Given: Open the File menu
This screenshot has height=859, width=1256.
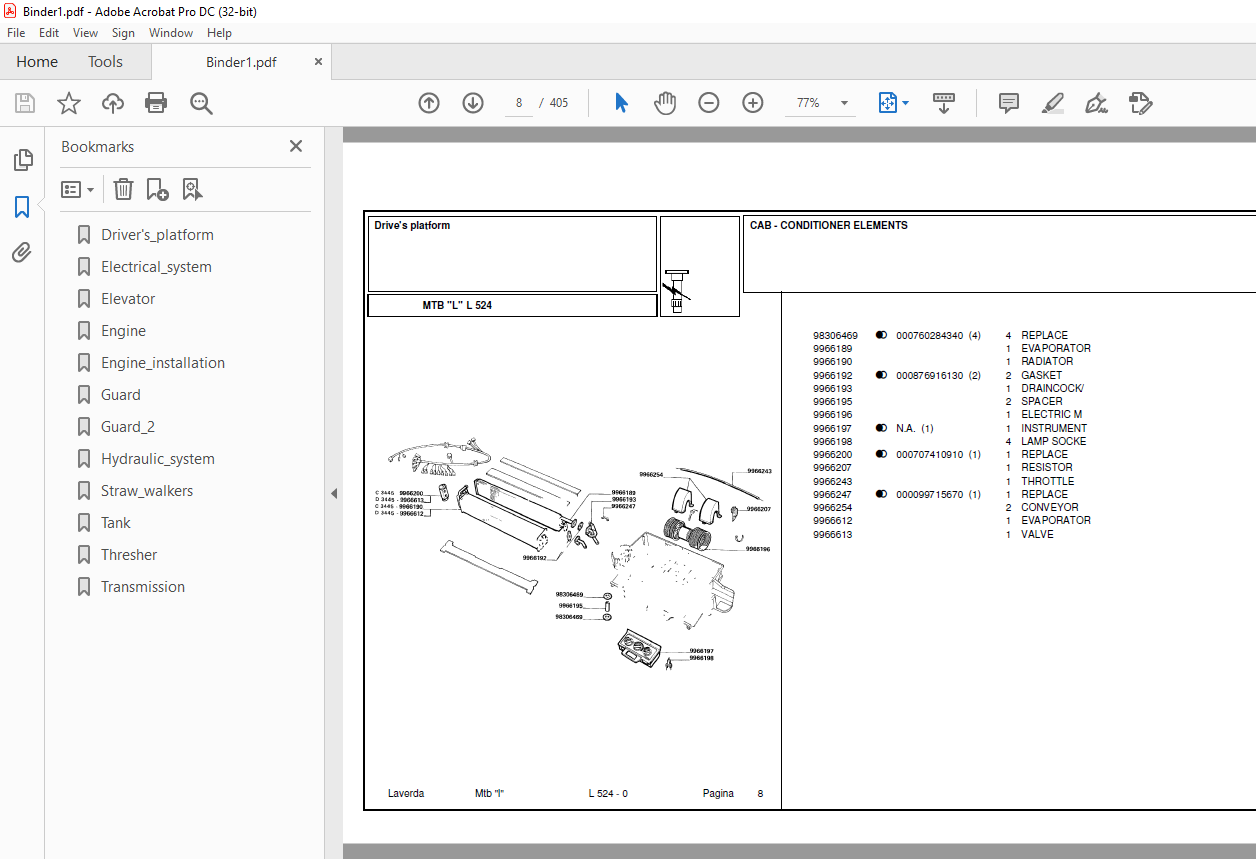Looking at the screenshot, I should point(16,33).
